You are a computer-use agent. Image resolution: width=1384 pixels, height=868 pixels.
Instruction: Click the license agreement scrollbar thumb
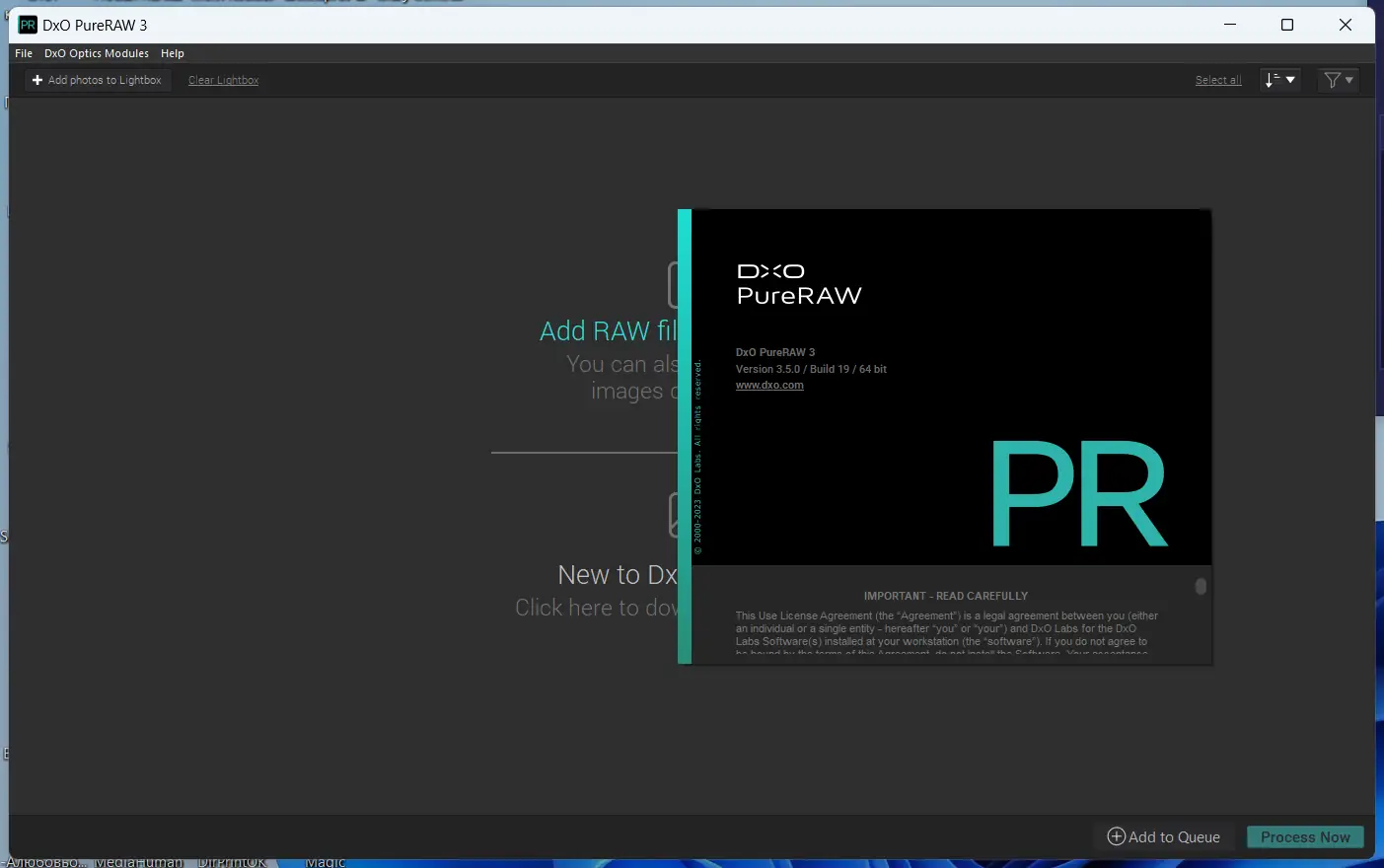(x=1201, y=586)
